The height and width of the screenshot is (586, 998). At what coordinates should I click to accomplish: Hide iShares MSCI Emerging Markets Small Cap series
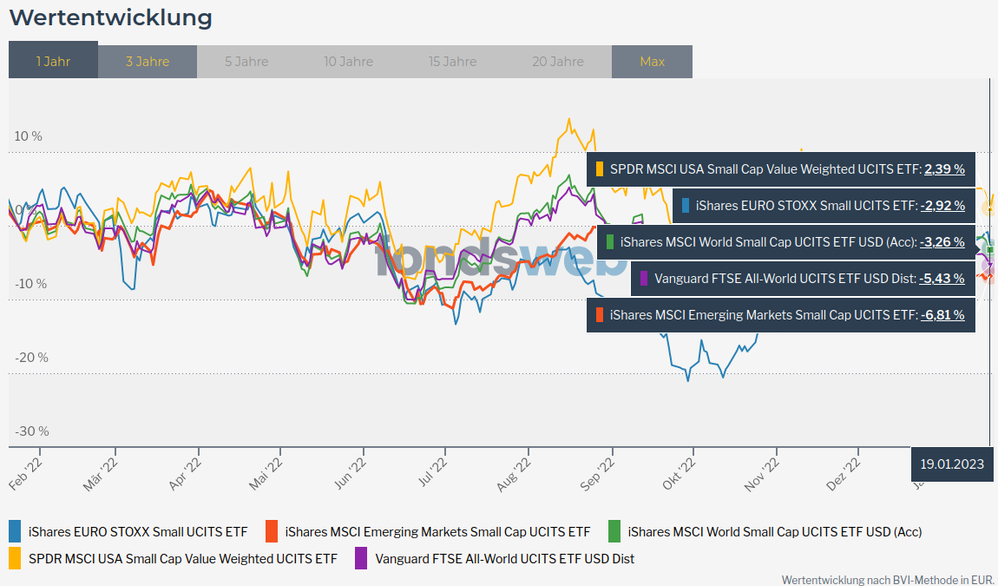[437, 531]
